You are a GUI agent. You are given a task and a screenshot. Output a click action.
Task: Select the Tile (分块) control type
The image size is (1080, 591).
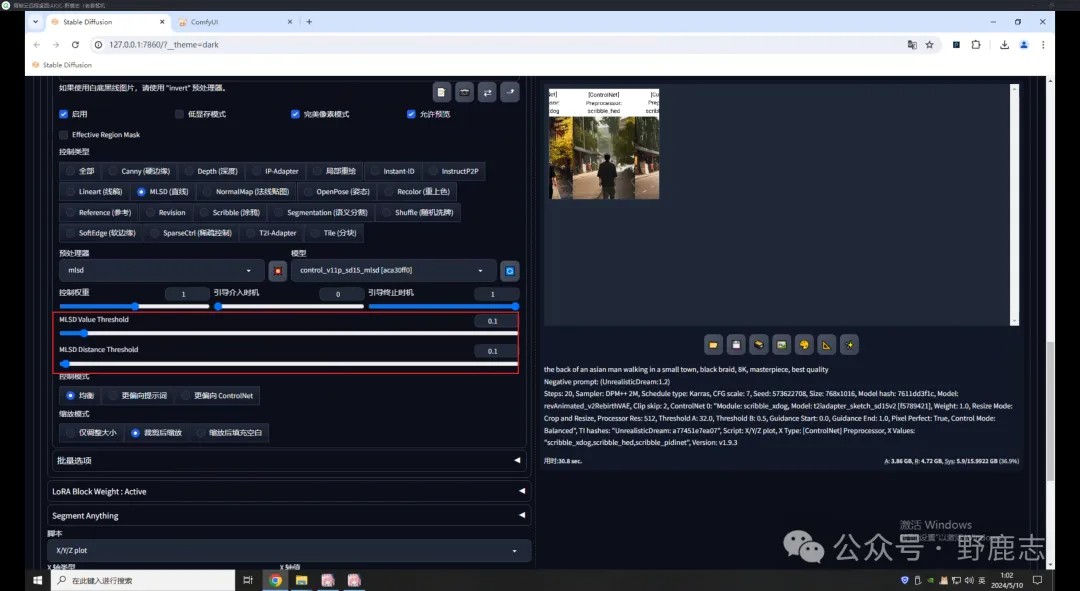(x=334, y=233)
